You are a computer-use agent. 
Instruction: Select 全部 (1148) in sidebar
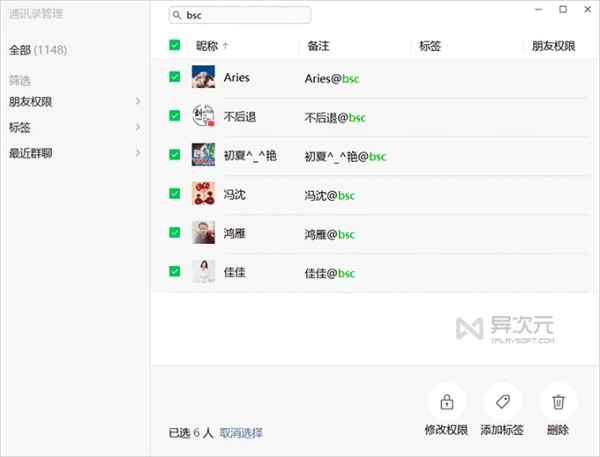click(x=38, y=50)
